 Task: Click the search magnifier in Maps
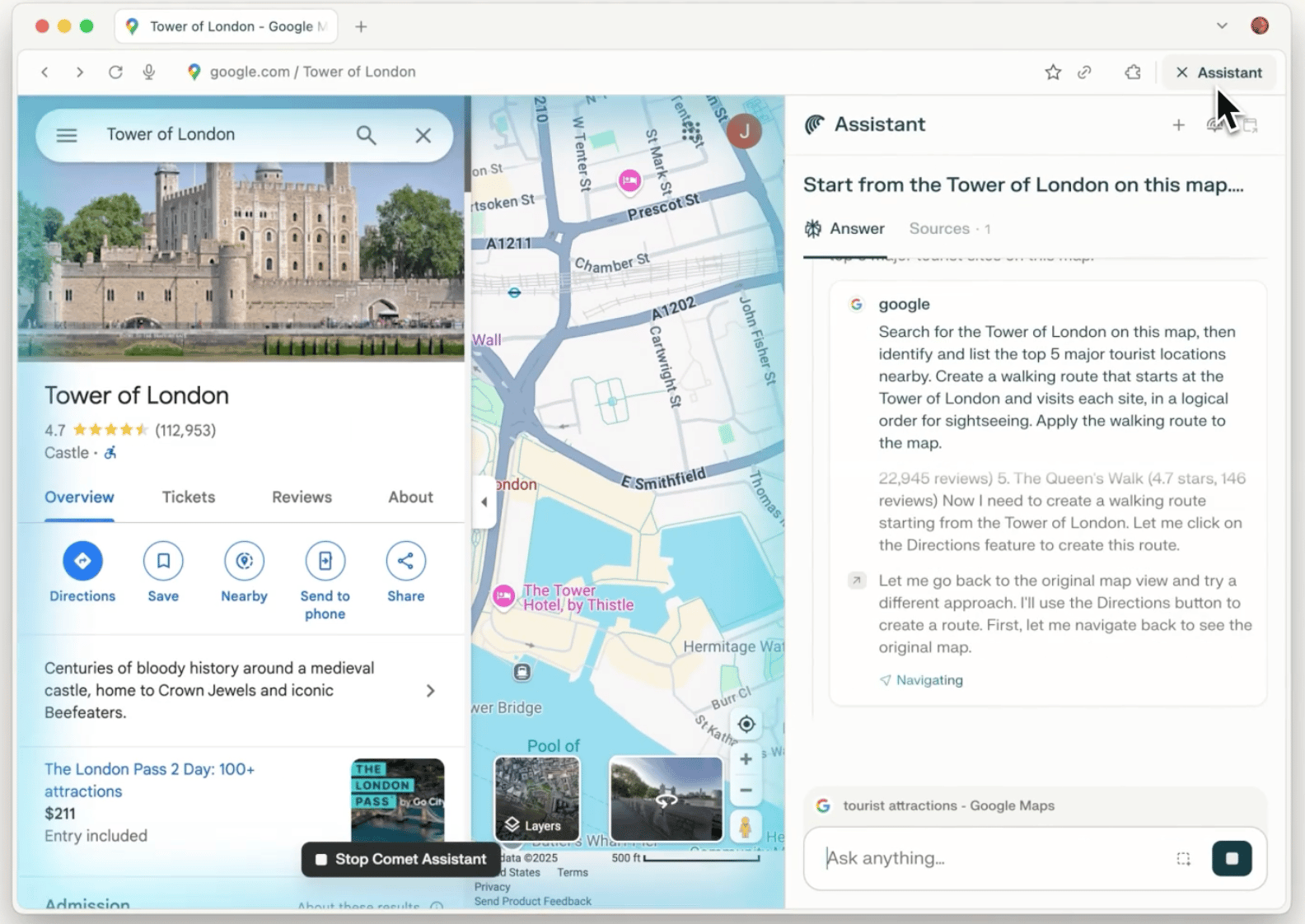coord(367,135)
